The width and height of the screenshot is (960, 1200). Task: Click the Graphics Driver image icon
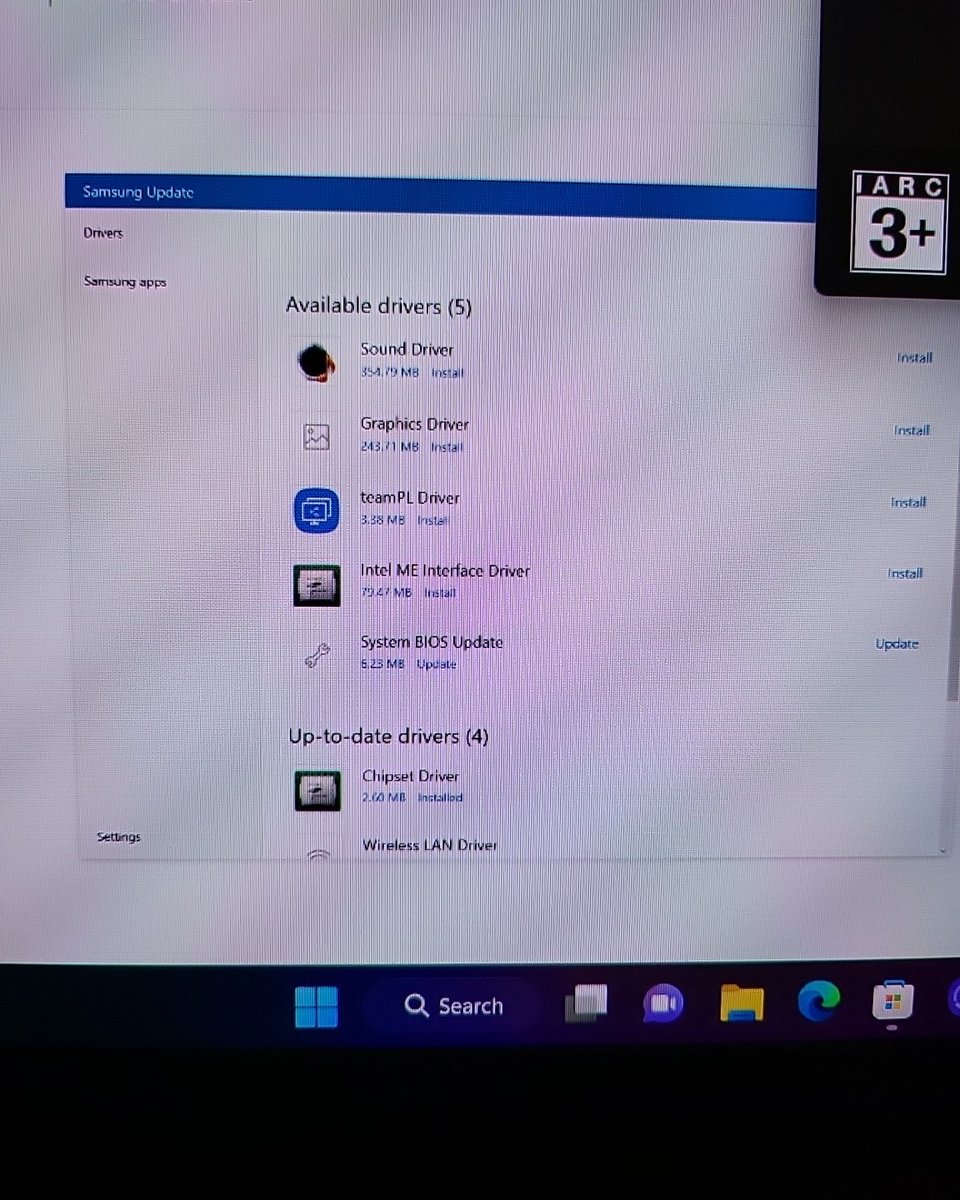[x=316, y=437]
